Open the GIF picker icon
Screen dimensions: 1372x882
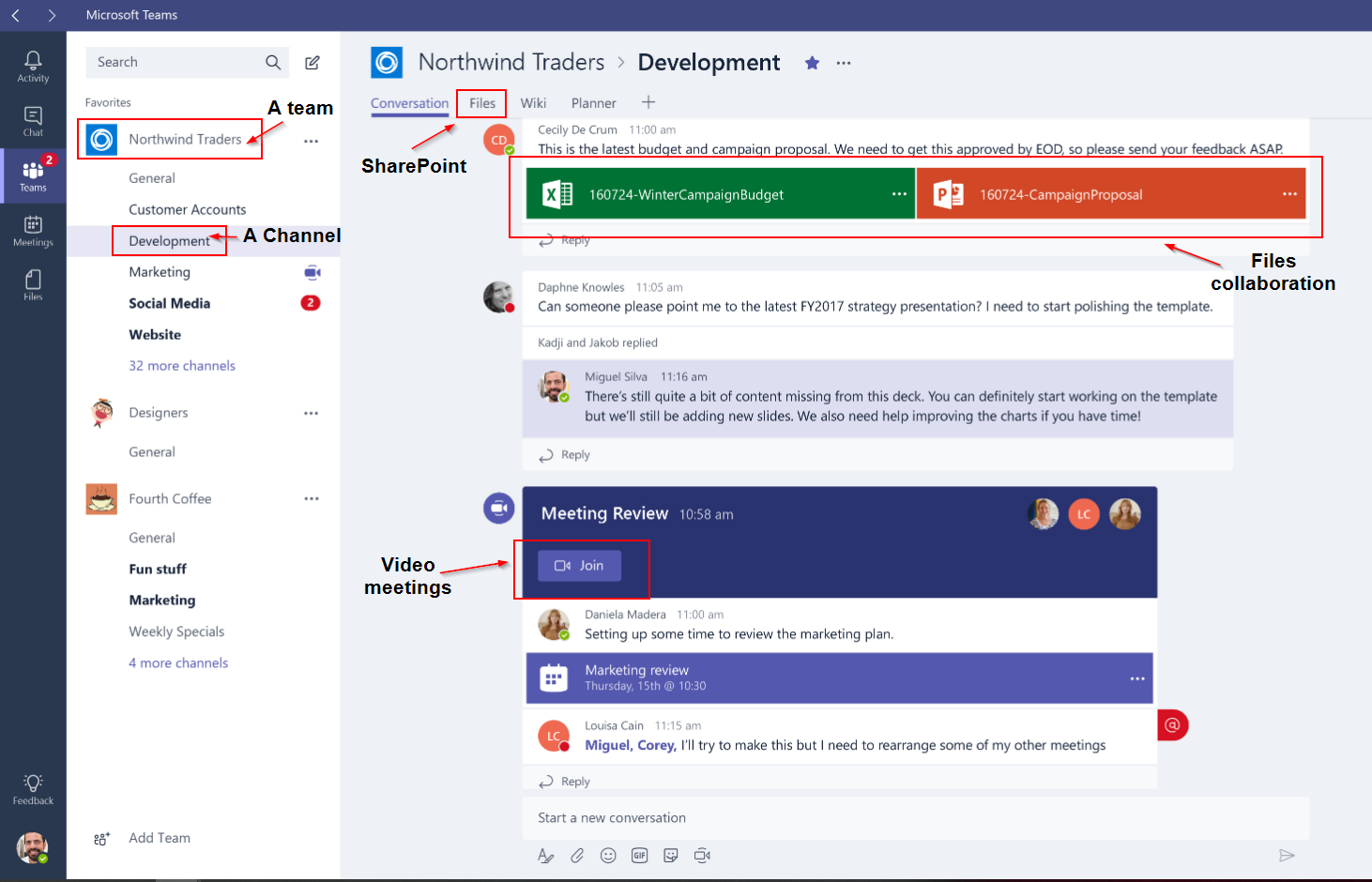coord(639,856)
